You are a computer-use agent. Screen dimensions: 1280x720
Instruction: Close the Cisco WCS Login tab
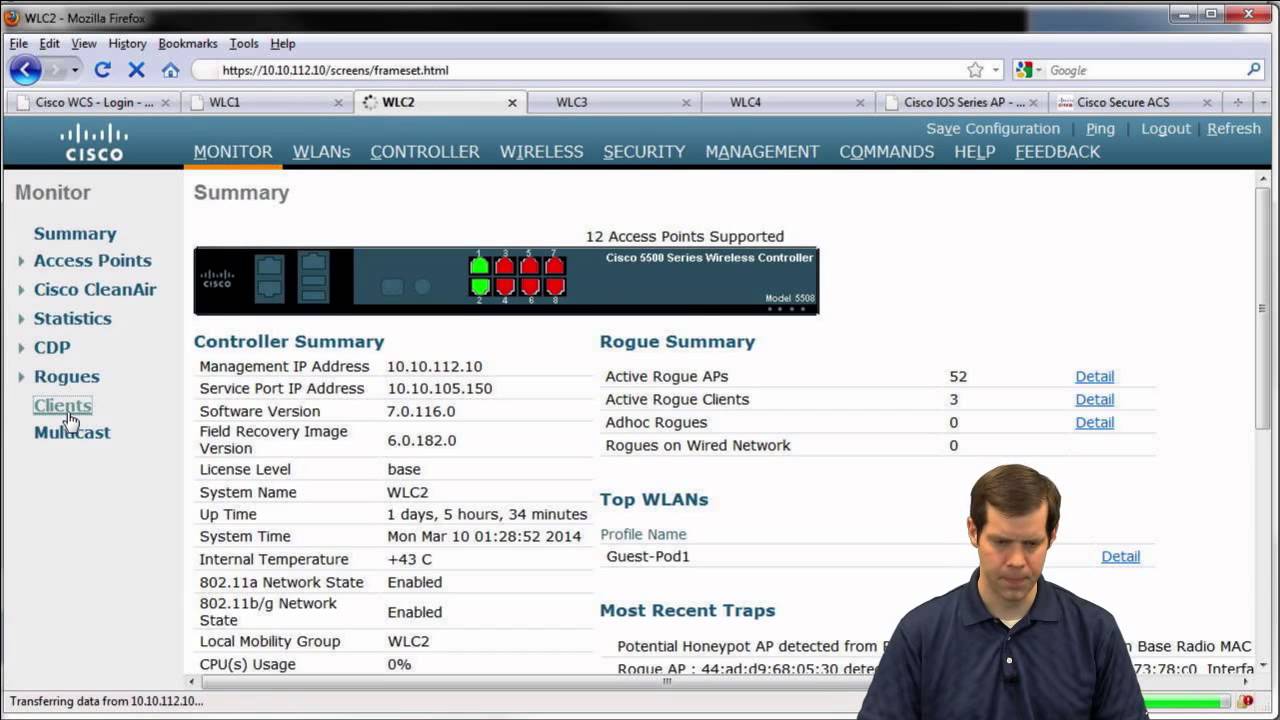coord(165,102)
